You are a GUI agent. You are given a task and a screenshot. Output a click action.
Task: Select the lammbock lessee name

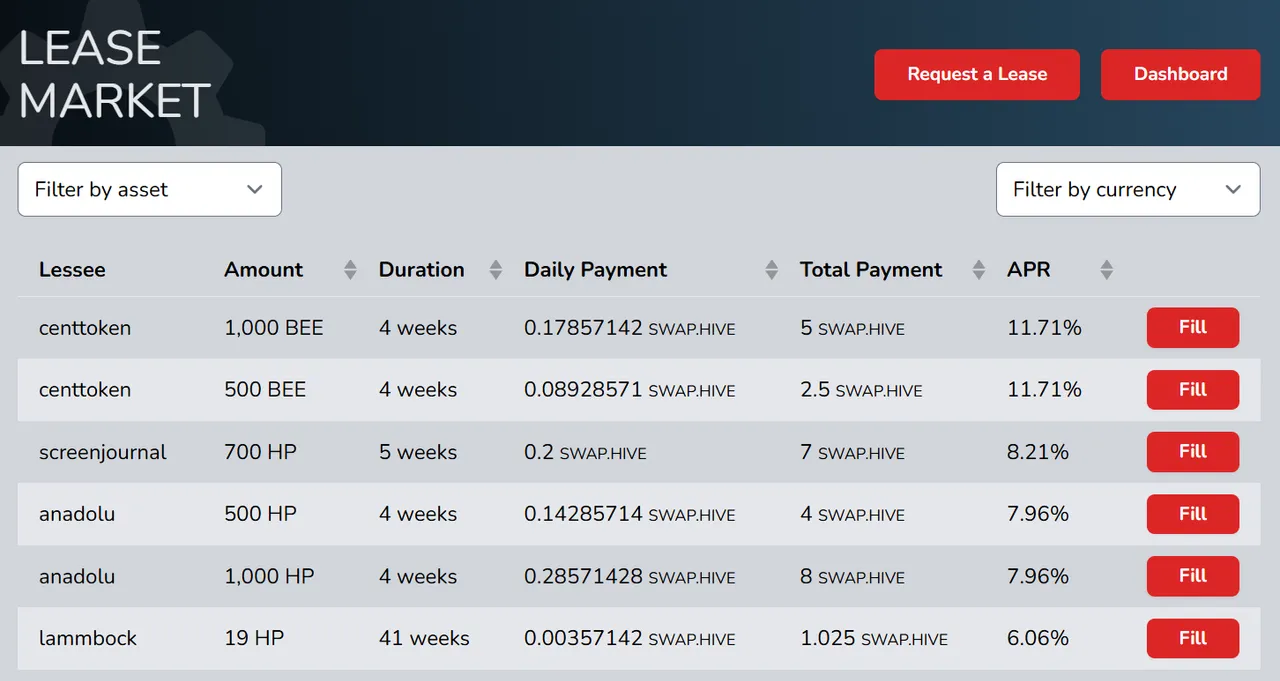[88, 638]
